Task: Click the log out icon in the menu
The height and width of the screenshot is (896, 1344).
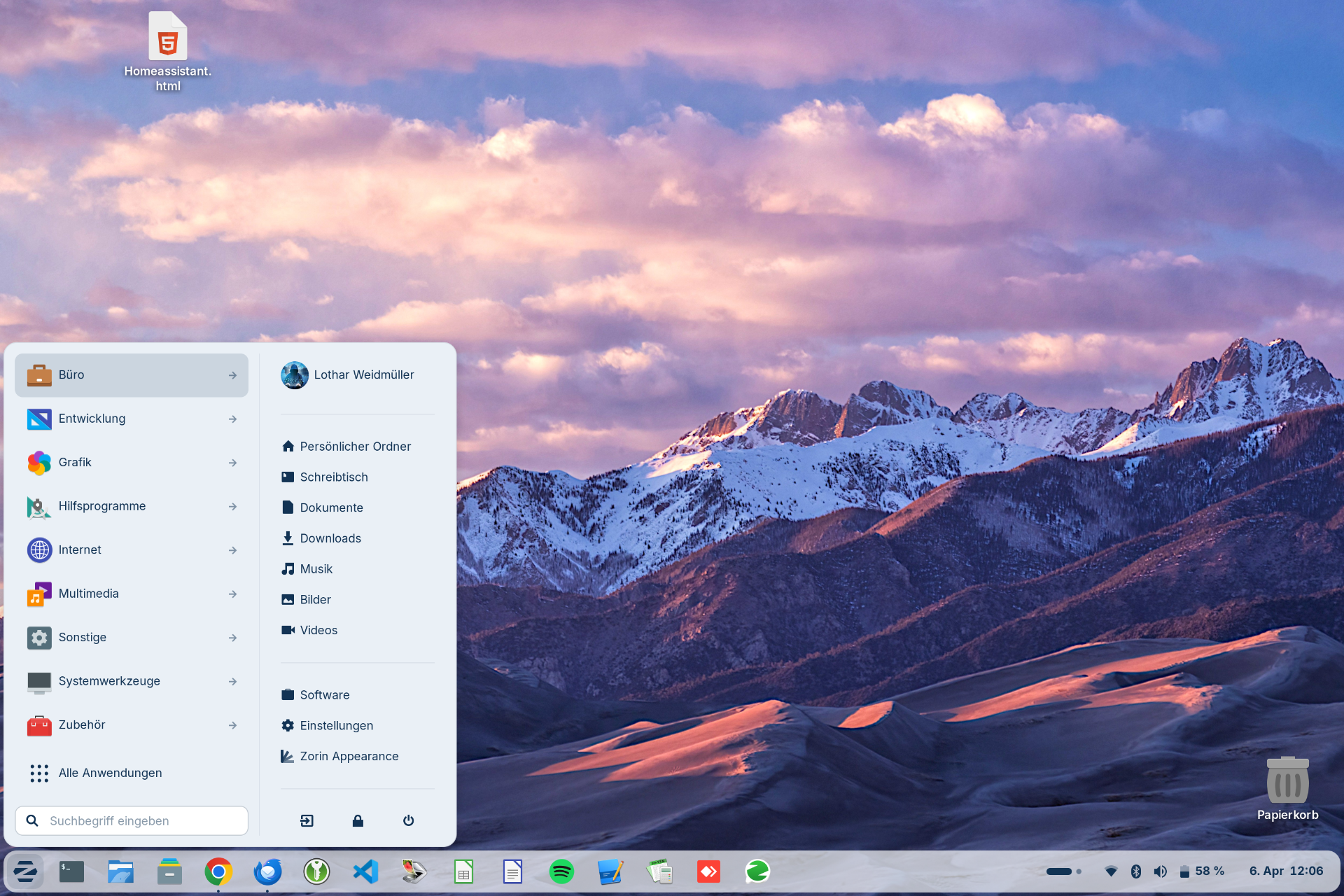Action: coord(307,820)
